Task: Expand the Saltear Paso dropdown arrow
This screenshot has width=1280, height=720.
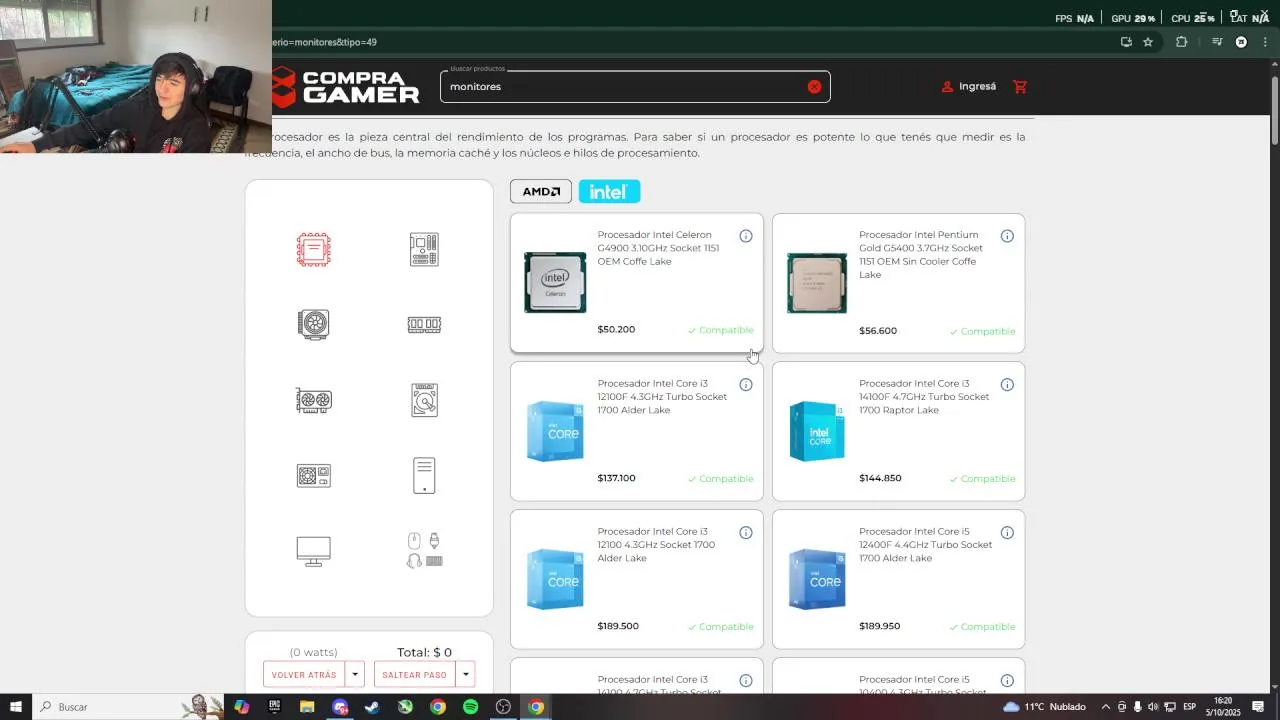Action: 465,675
